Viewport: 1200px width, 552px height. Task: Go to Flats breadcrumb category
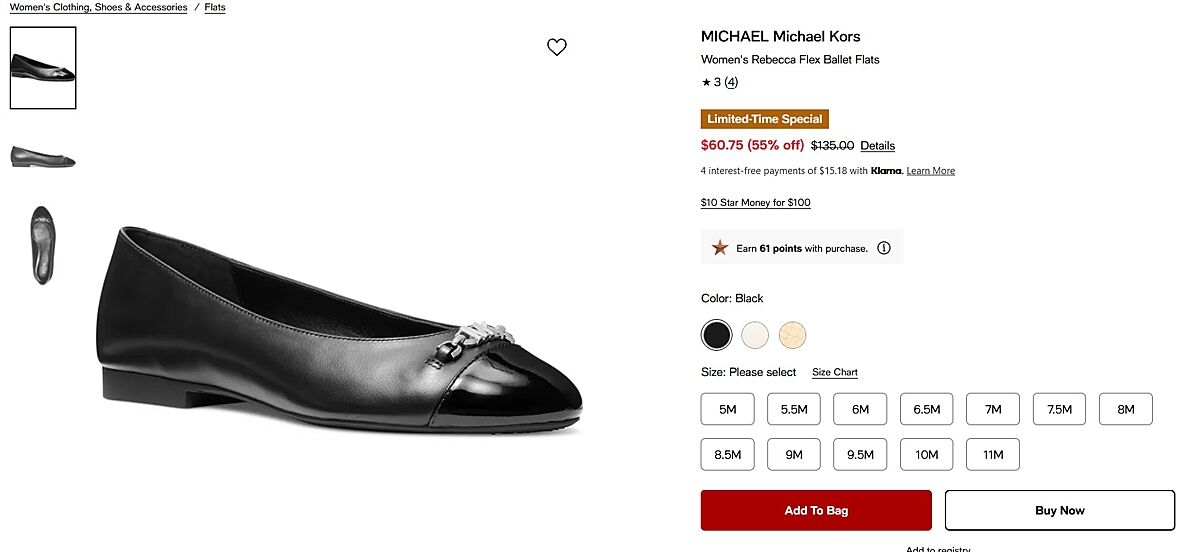click(x=215, y=7)
